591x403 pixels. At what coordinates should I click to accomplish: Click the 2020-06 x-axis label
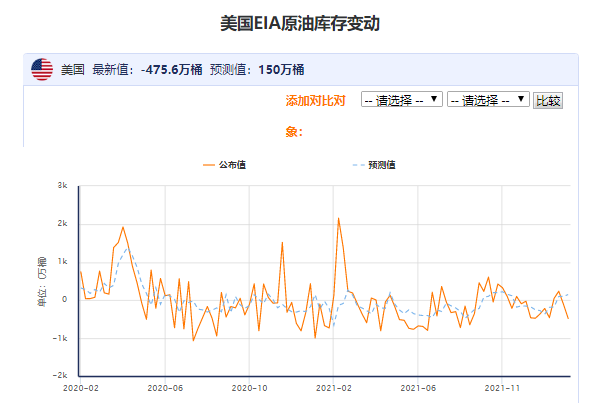[165, 388]
